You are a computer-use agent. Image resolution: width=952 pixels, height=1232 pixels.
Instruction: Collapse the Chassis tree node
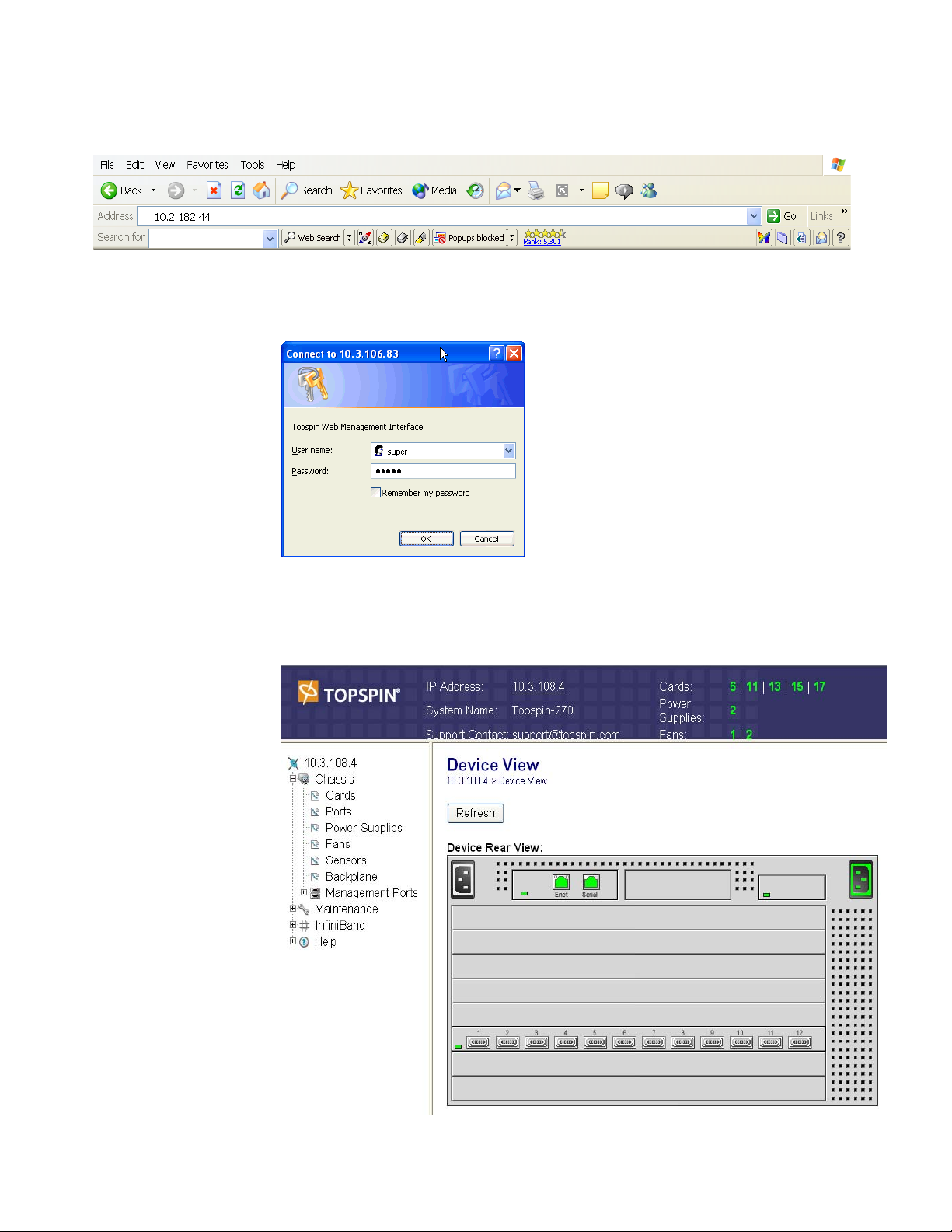coord(293,778)
